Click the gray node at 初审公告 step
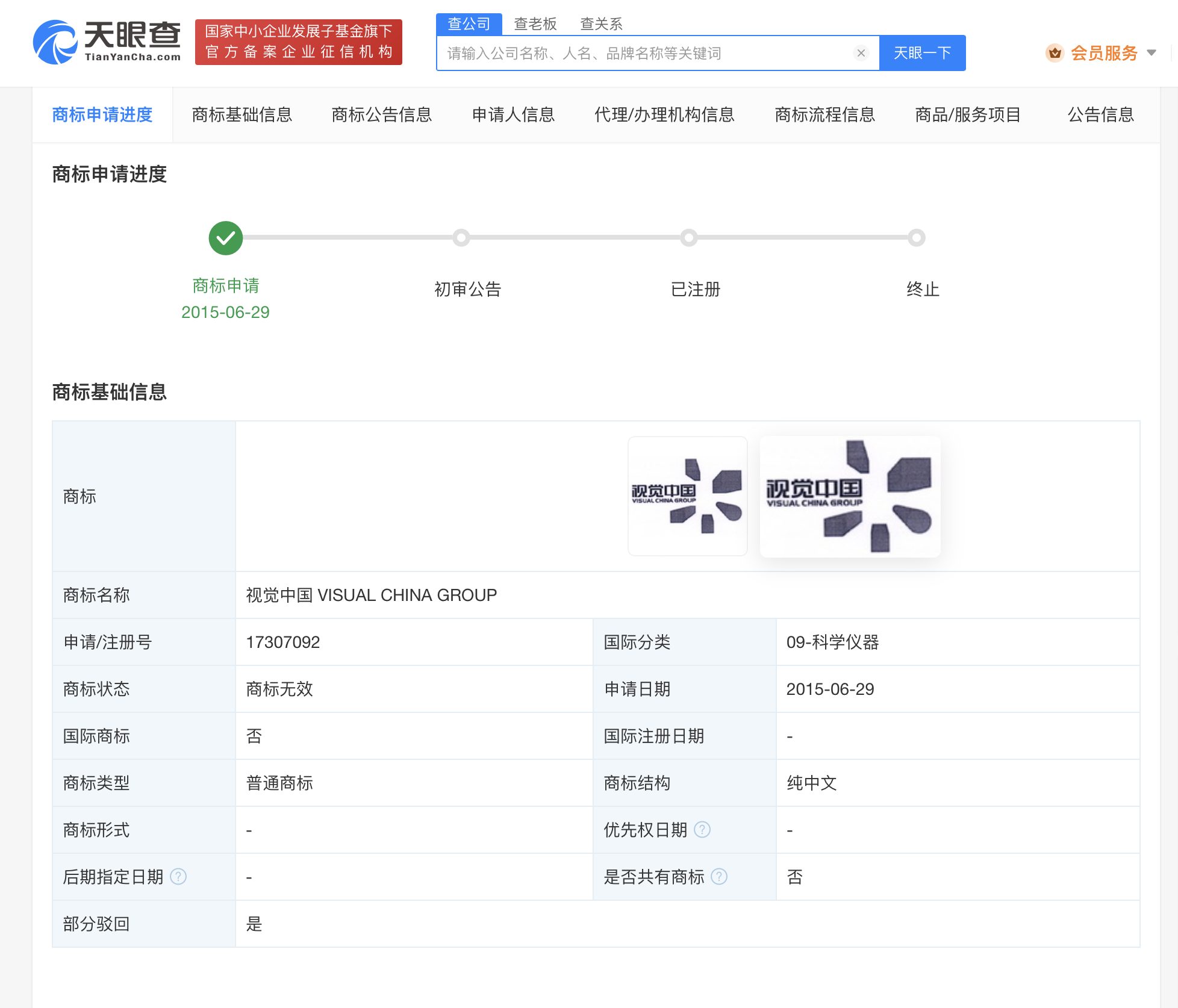1178x1008 pixels. (x=462, y=238)
